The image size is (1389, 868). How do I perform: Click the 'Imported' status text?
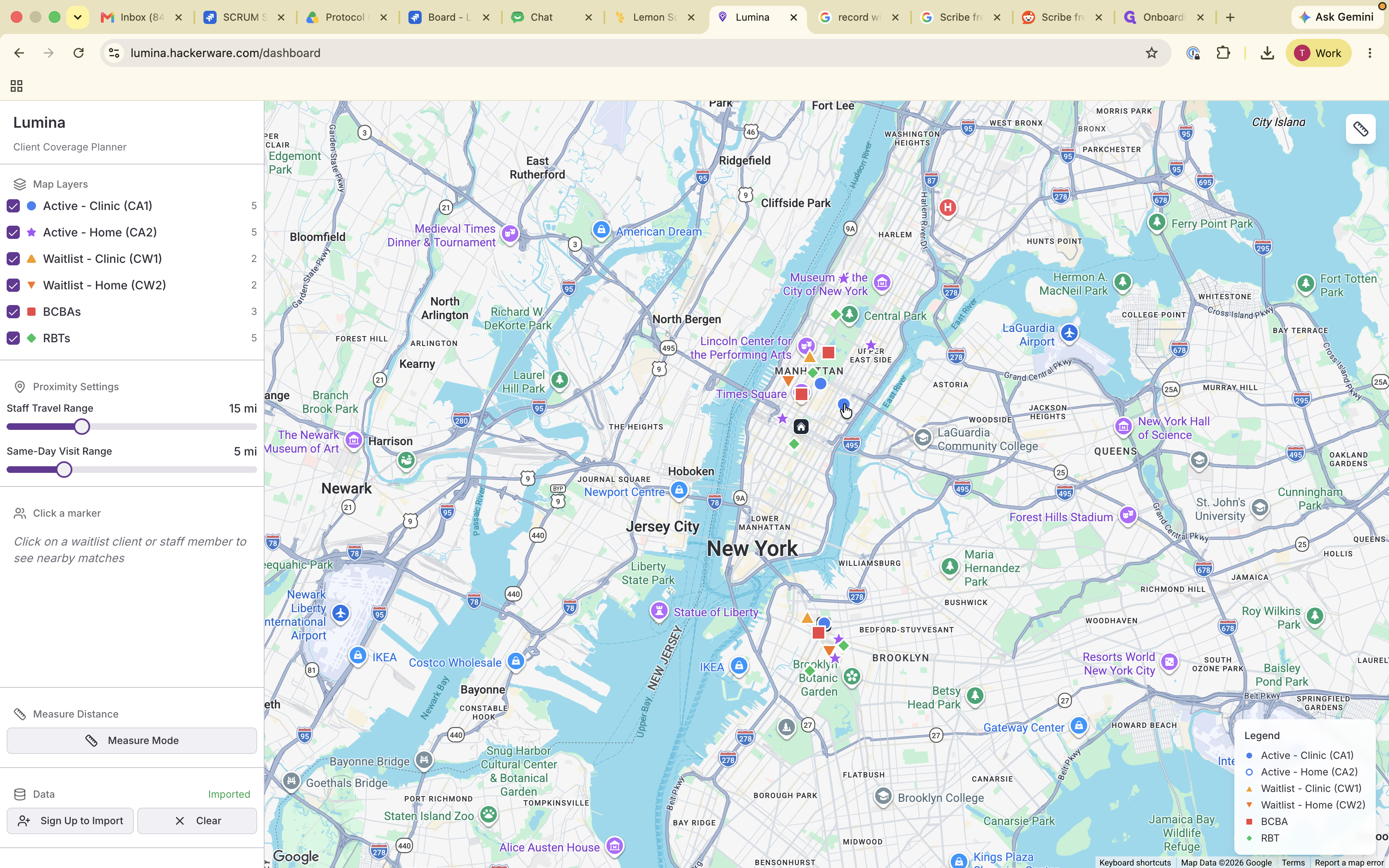coord(229,794)
